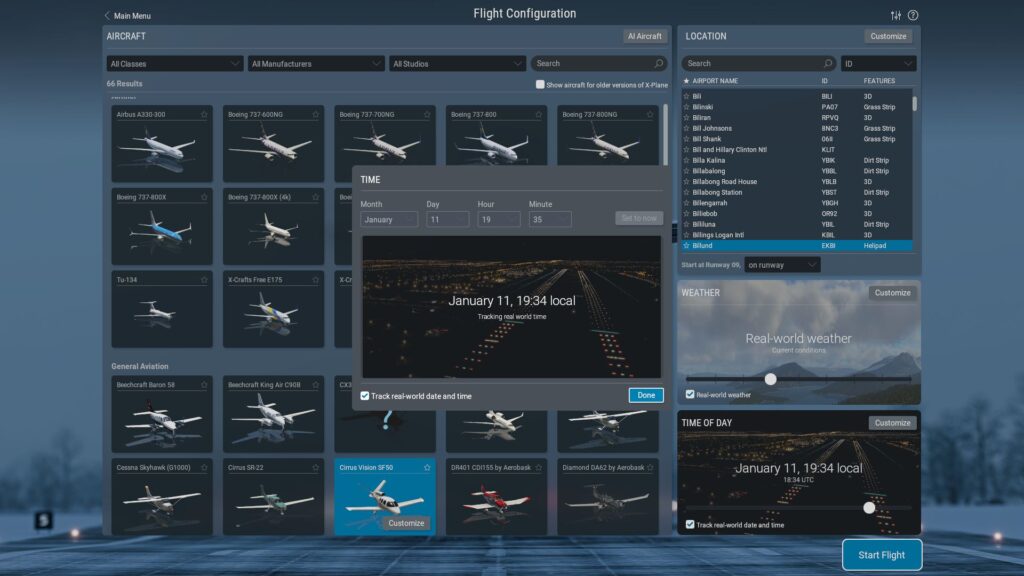
Task: Open the settings sliders icon
Action: (x=895, y=15)
